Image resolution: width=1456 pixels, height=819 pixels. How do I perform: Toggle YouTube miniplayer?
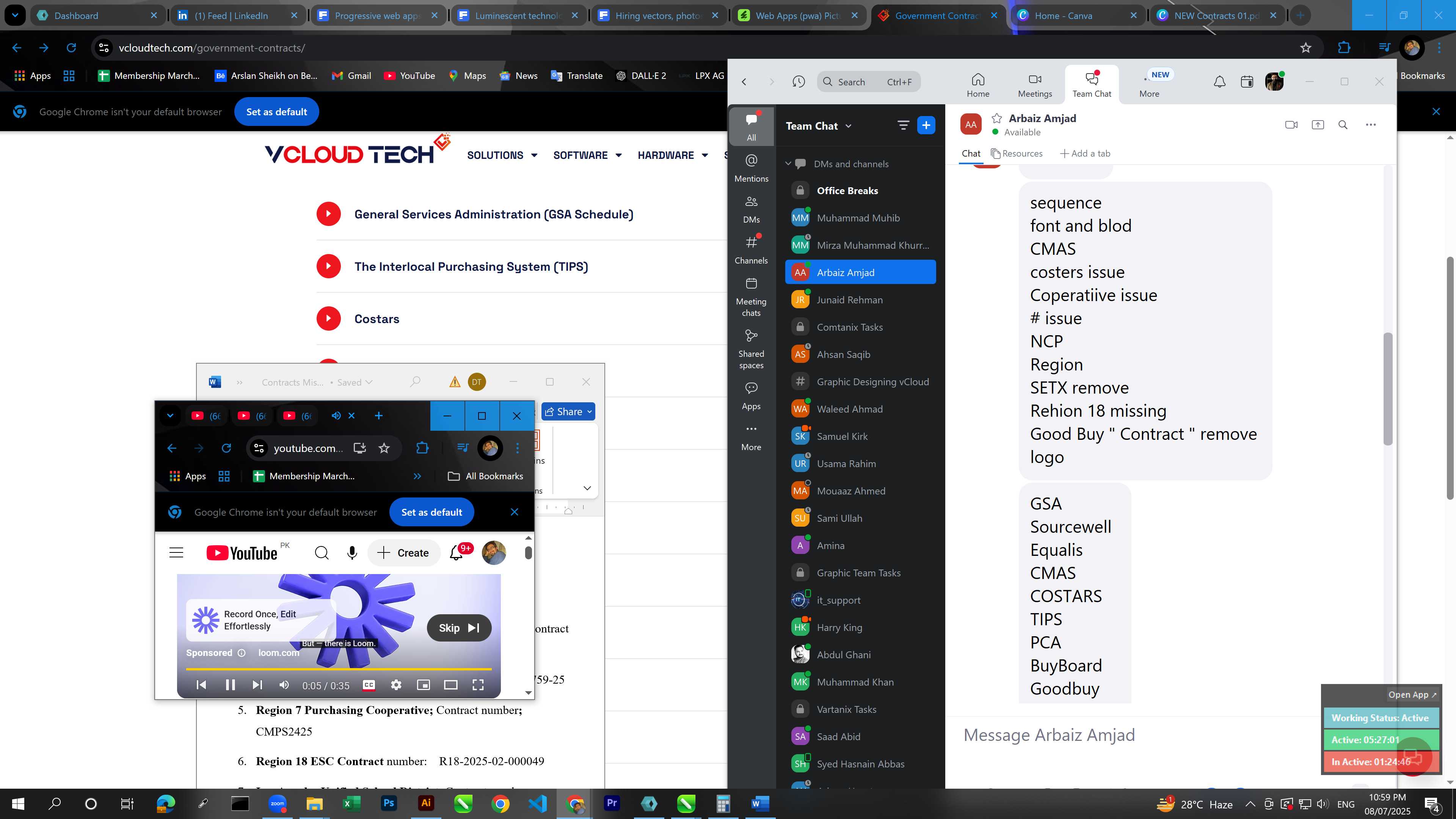pos(423,685)
